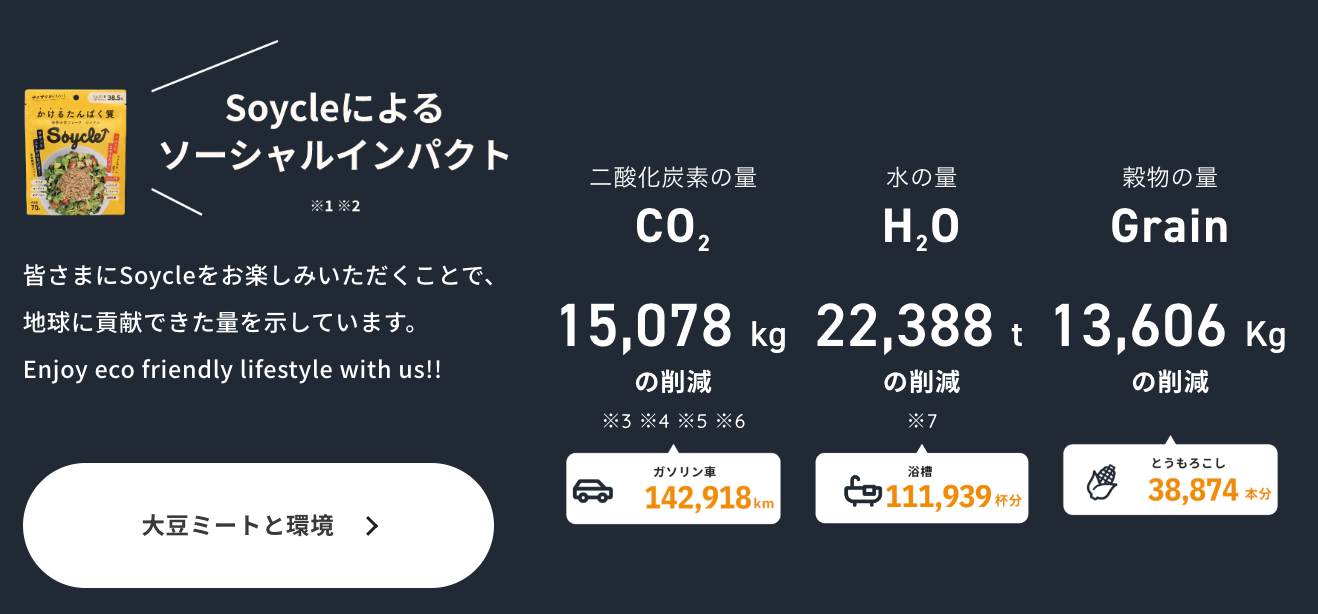
Task: Click the 15,078 kg reduction figure
Action: point(672,328)
